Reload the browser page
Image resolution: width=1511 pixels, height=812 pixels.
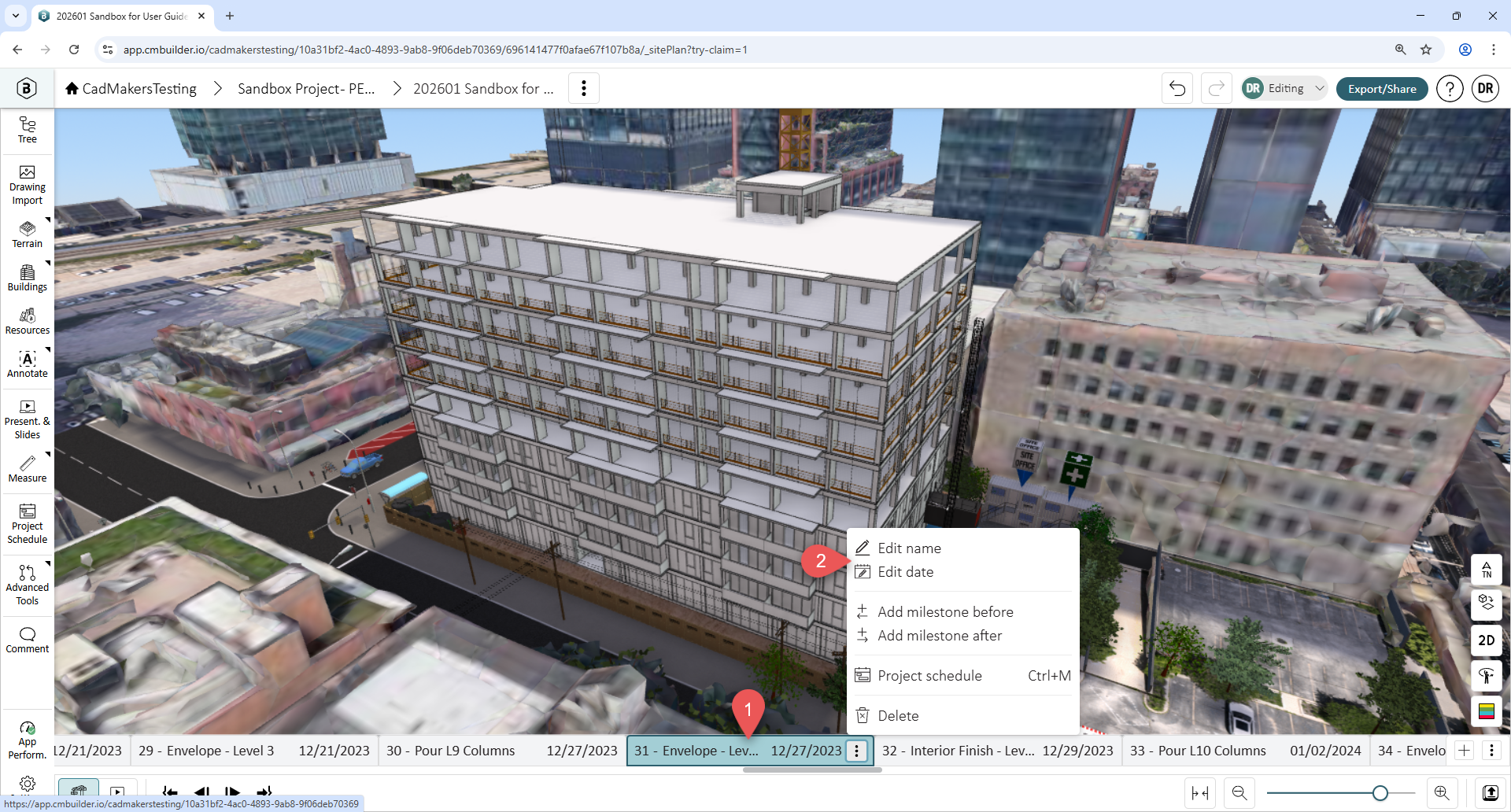(x=74, y=50)
